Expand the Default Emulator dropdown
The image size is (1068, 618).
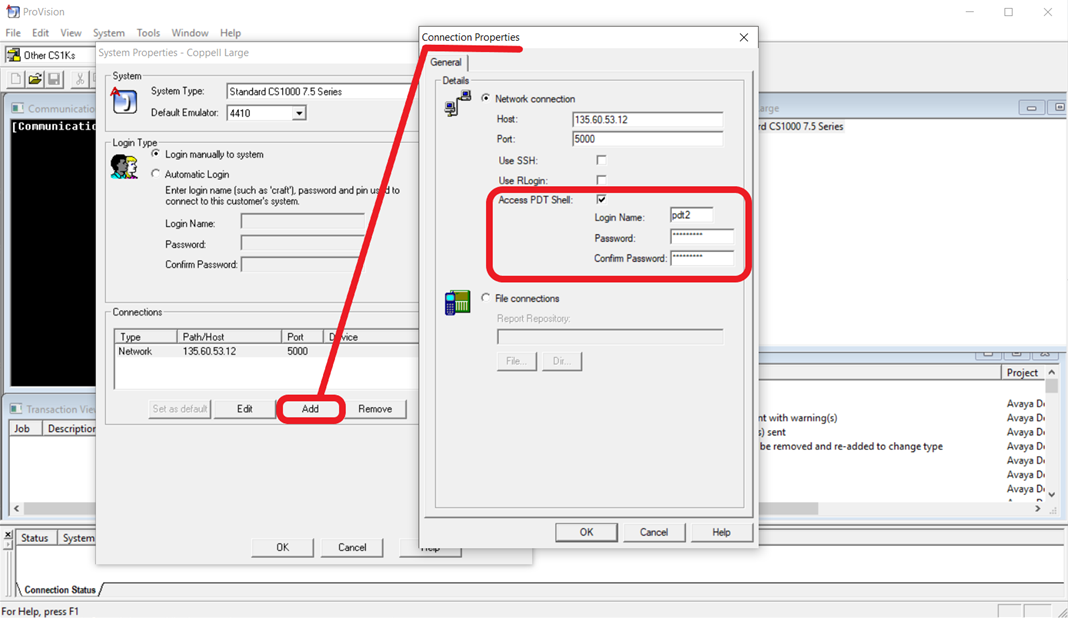pos(299,113)
